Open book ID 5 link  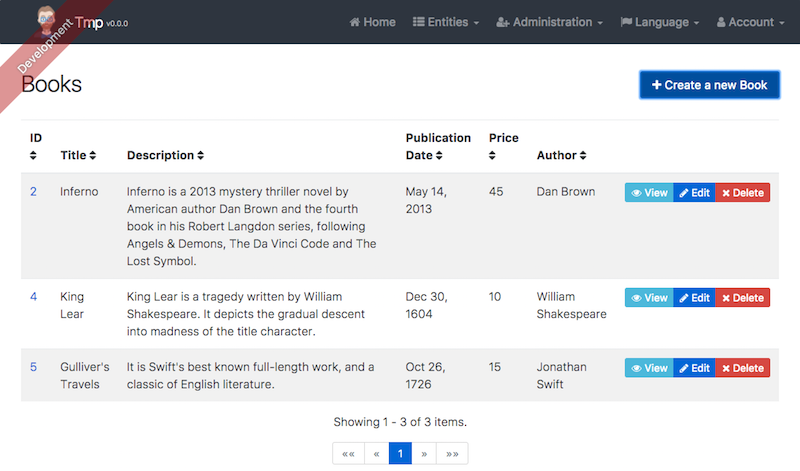33,367
